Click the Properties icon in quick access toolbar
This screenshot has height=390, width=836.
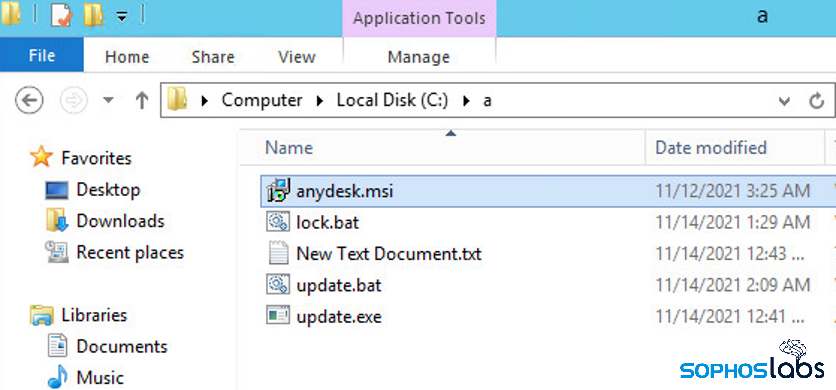[61, 15]
